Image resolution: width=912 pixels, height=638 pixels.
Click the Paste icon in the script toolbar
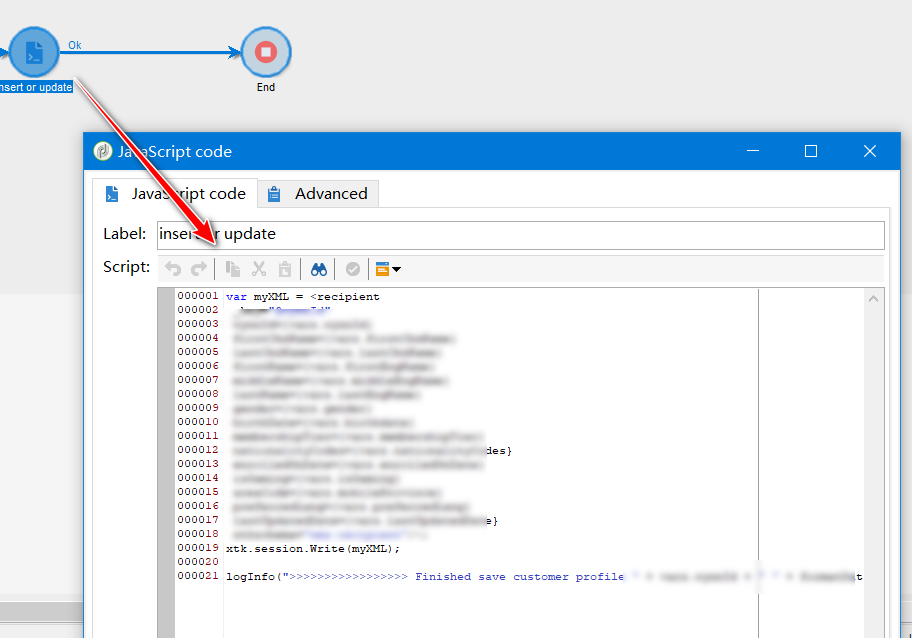[x=285, y=268]
